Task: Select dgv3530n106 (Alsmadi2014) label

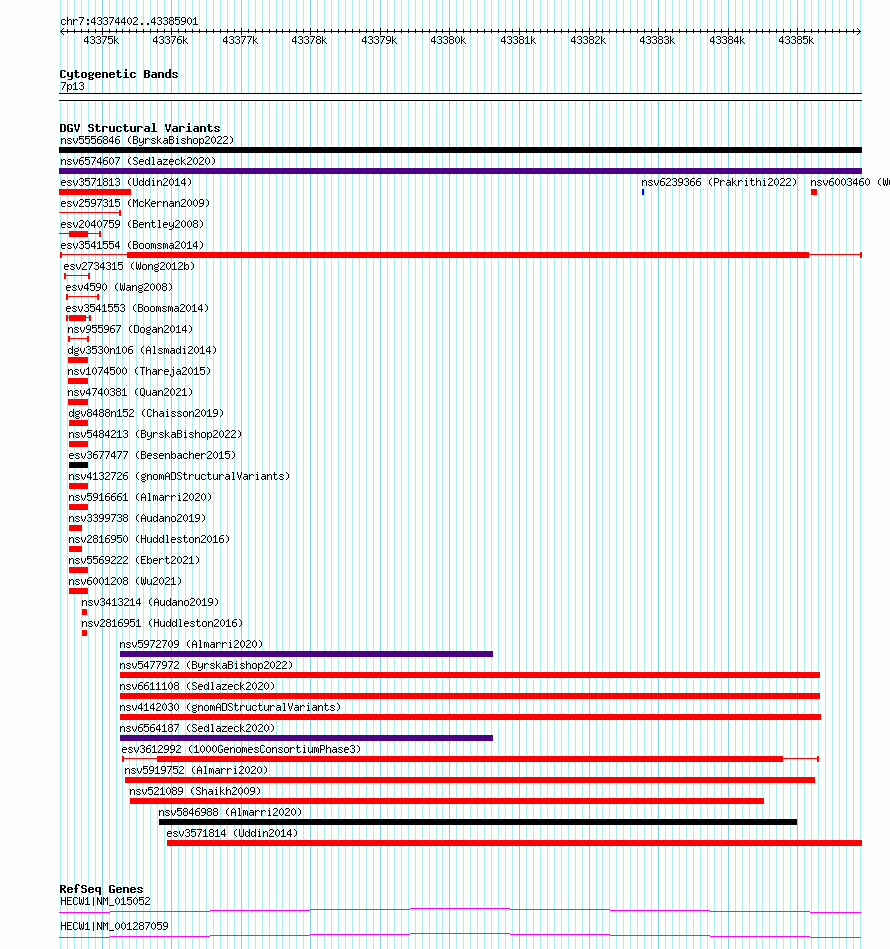Action: point(142,350)
